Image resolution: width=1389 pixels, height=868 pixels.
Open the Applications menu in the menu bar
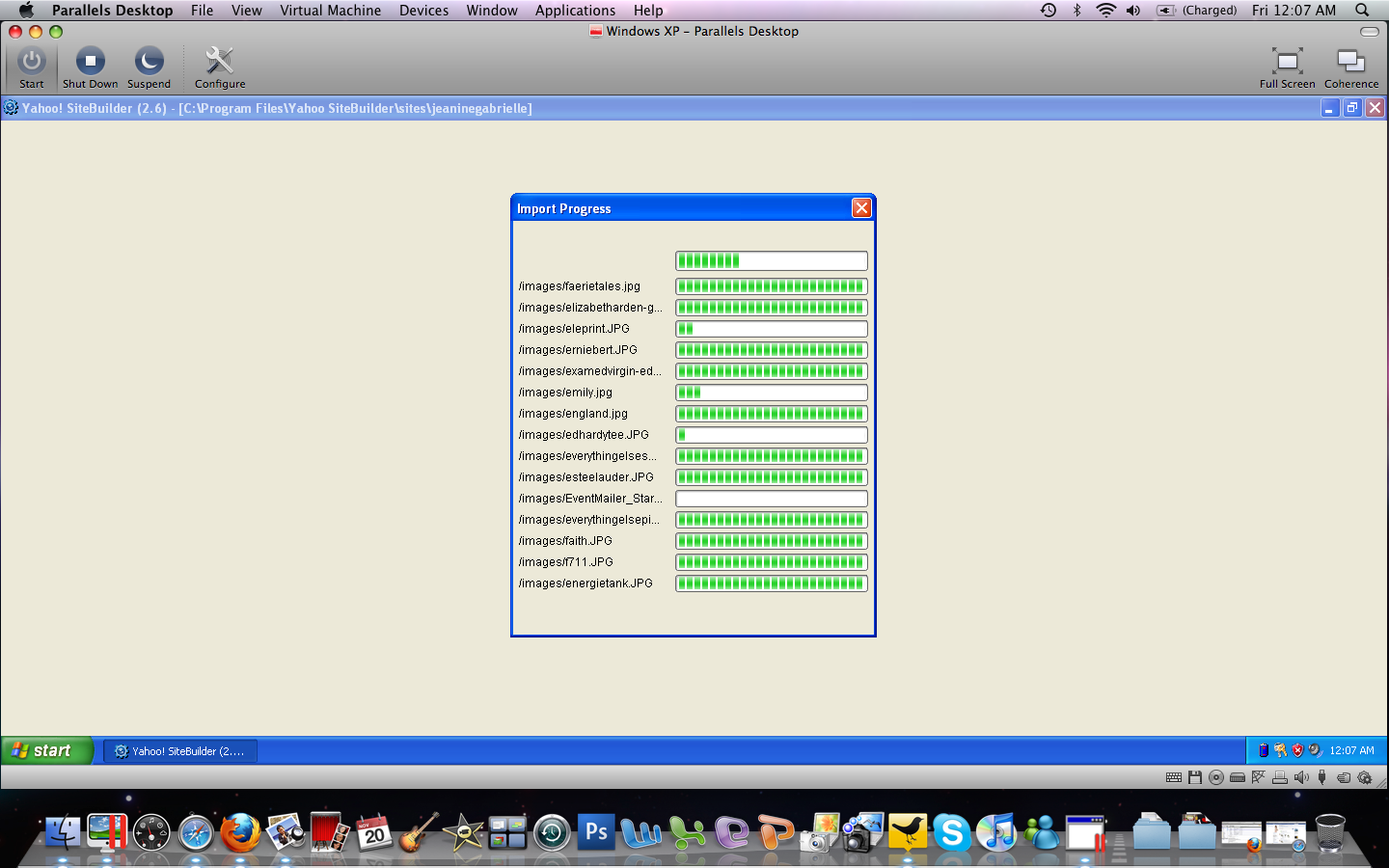click(x=575, y=11)
